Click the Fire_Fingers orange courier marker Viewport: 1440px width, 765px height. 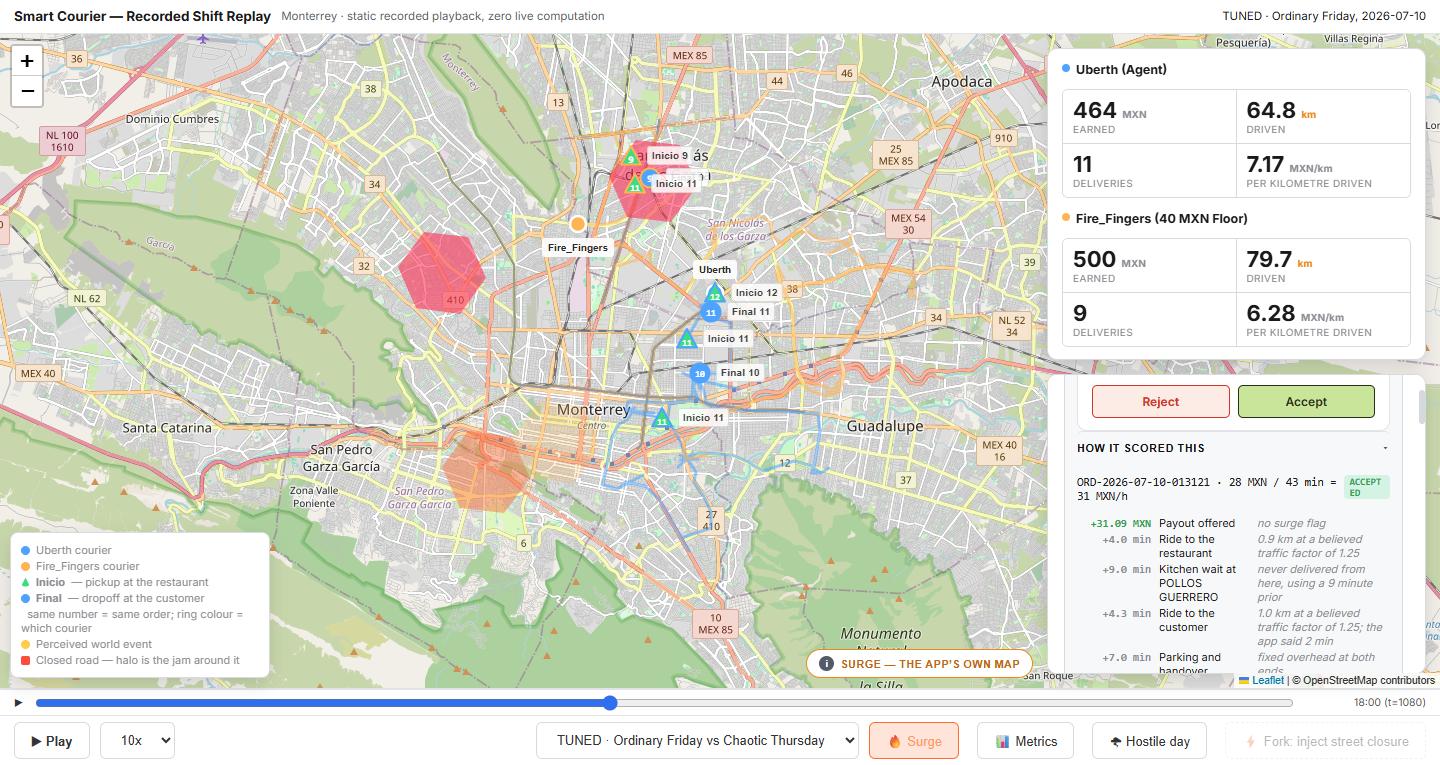click(578, 224)
